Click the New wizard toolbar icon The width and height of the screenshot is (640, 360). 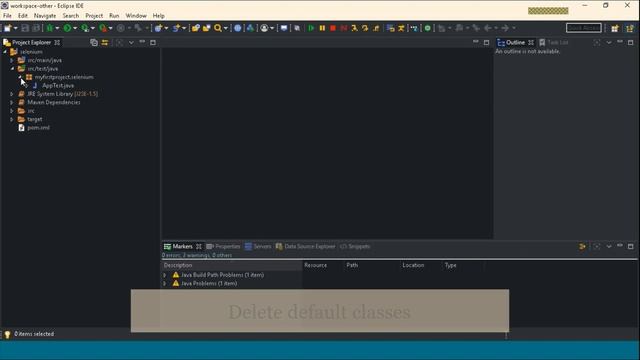coord(7,28)
